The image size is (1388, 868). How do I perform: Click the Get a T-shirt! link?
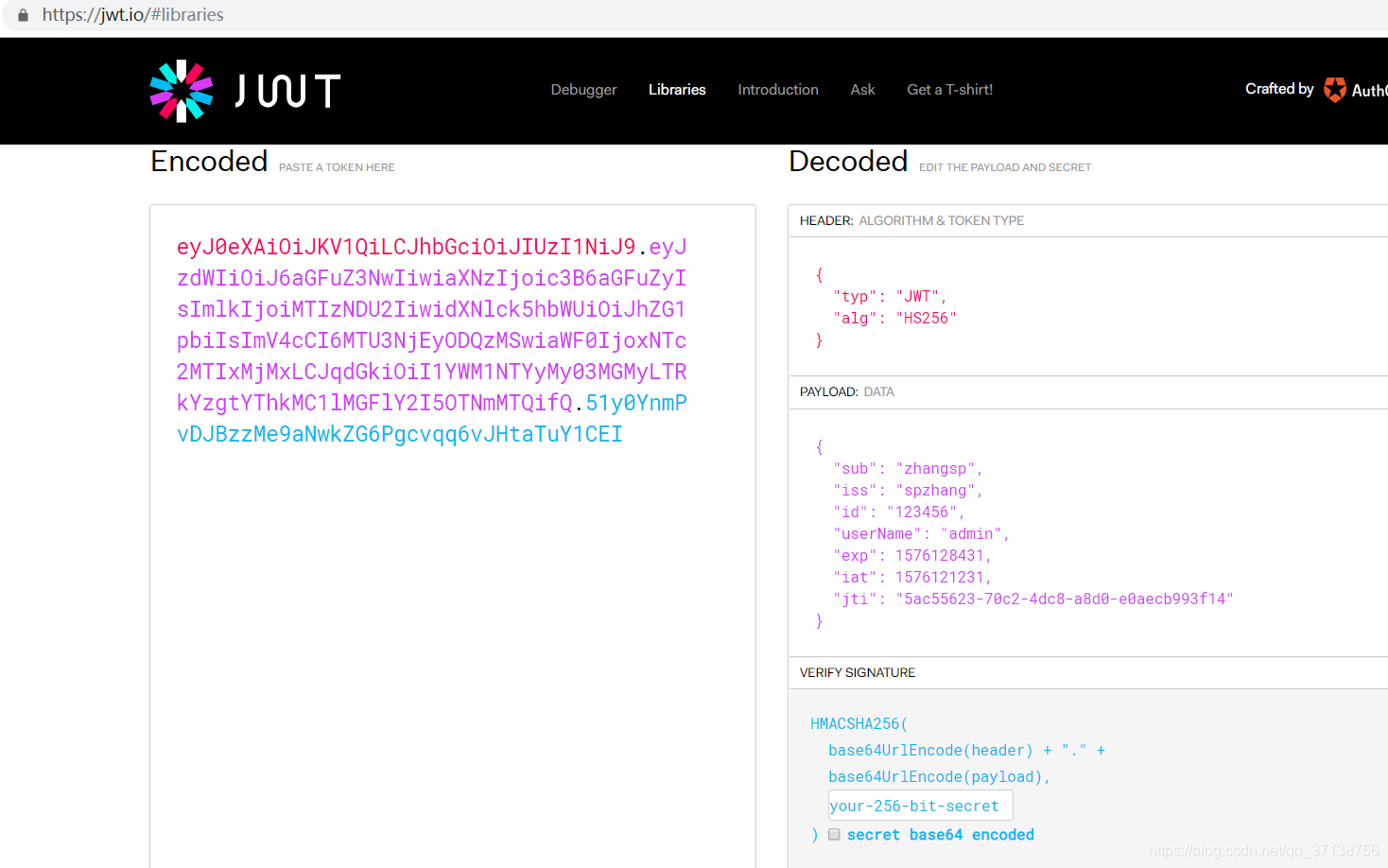(x=949, y=90)
